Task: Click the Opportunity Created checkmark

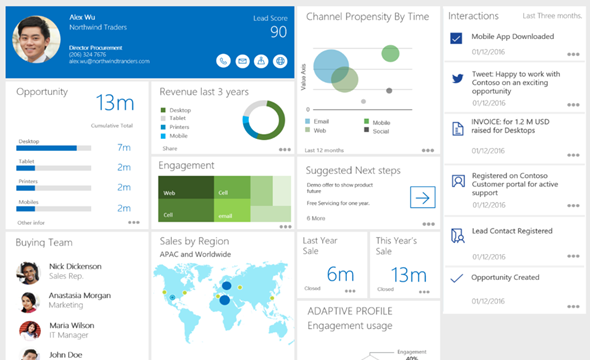Action: [457, 278]
